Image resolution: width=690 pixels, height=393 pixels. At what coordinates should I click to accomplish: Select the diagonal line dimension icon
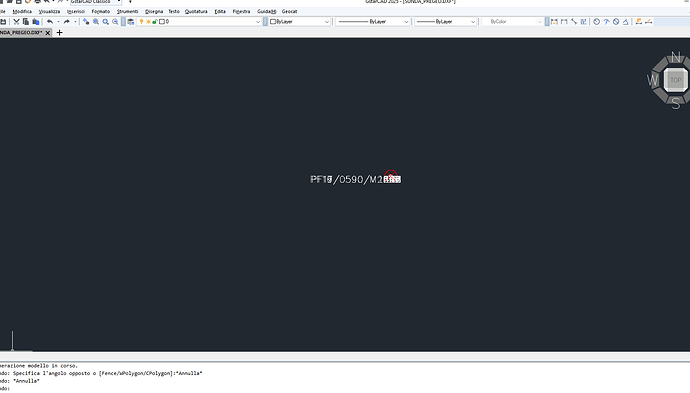pyautogui.click(x=574, y=22)
